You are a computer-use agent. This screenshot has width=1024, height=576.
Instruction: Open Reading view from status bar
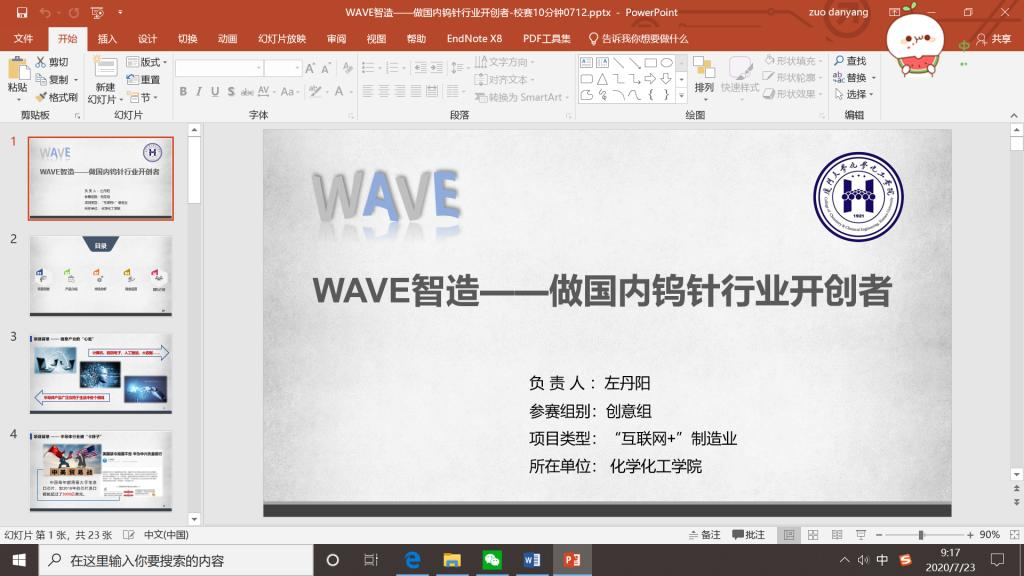click(835, 535)
